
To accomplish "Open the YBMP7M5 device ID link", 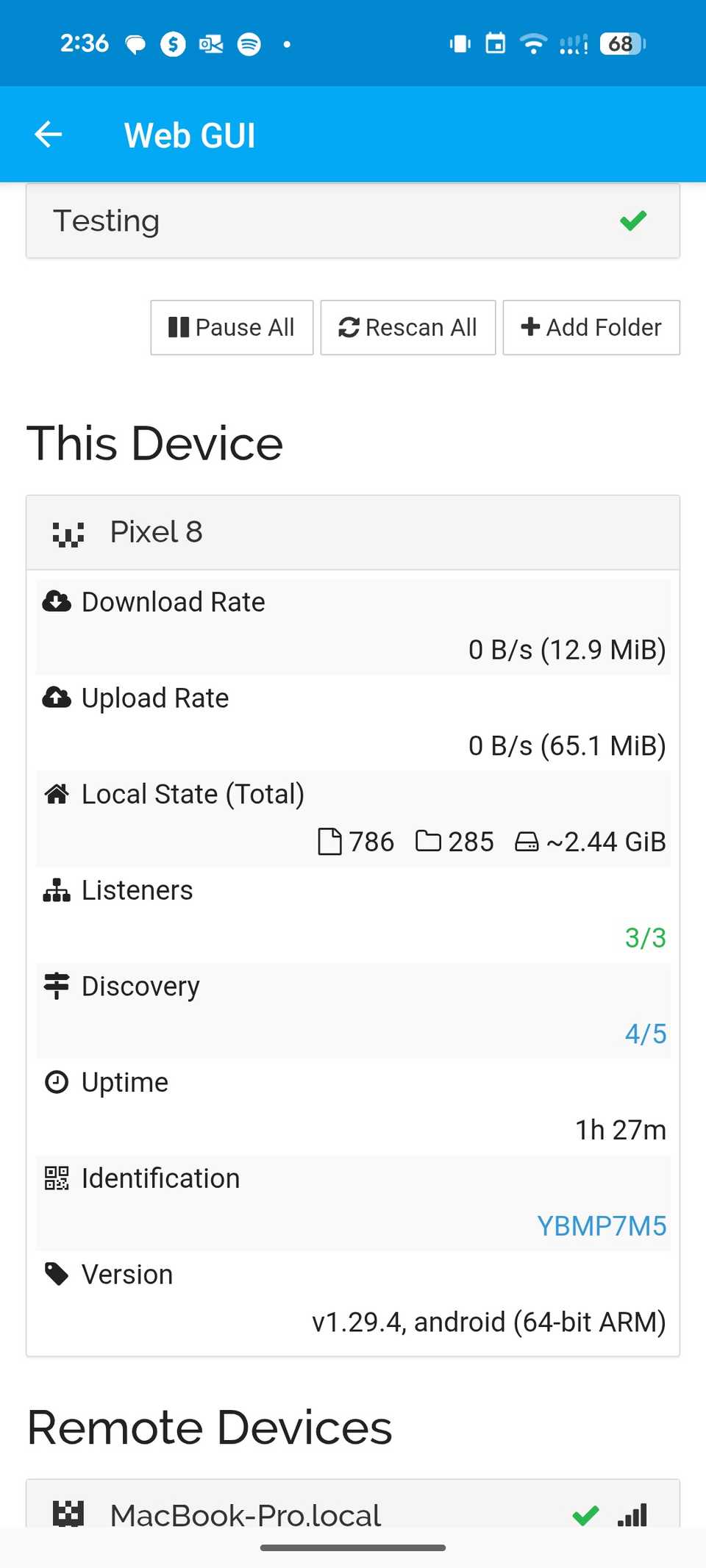I will (x=601, y=1226).
